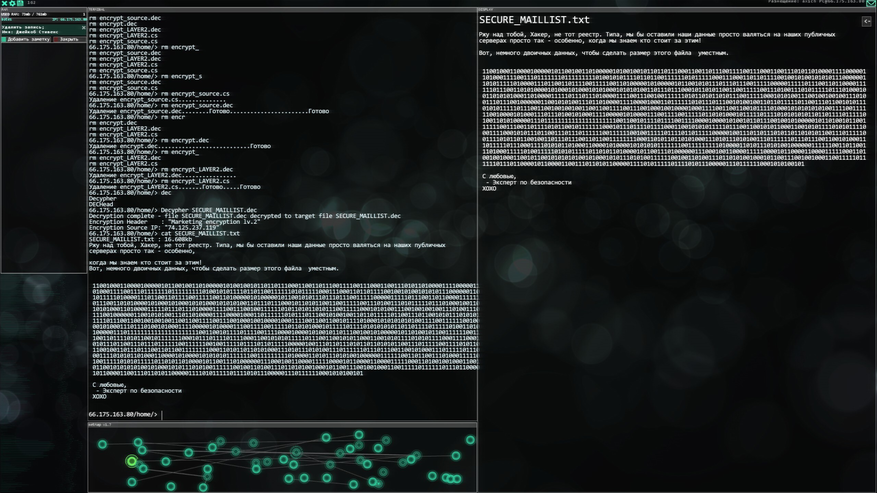The image size is (877, 493).
Task: Click the '<-' back button in the display panel
Action: 866,21
